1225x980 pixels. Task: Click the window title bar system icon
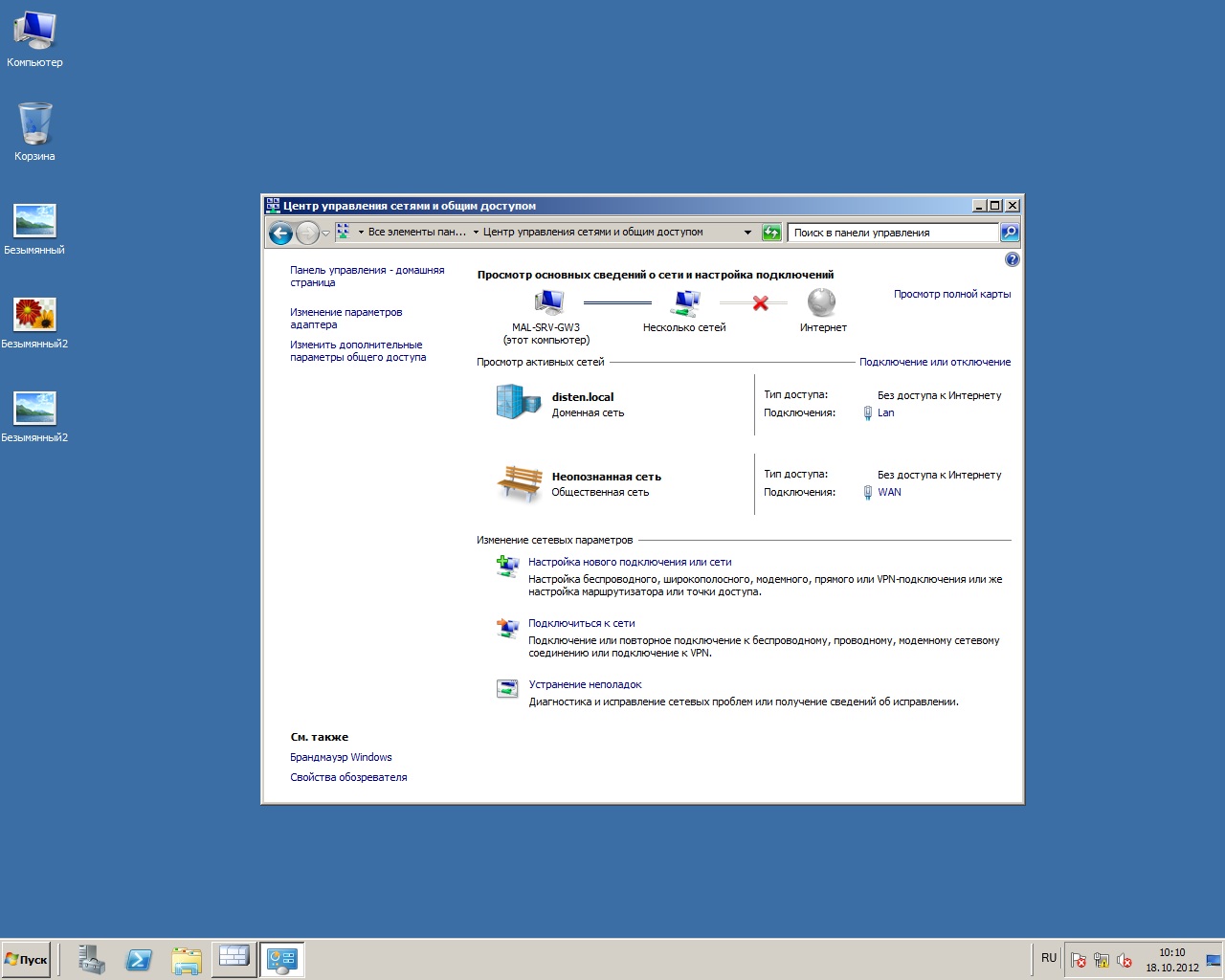pos(273,206)
